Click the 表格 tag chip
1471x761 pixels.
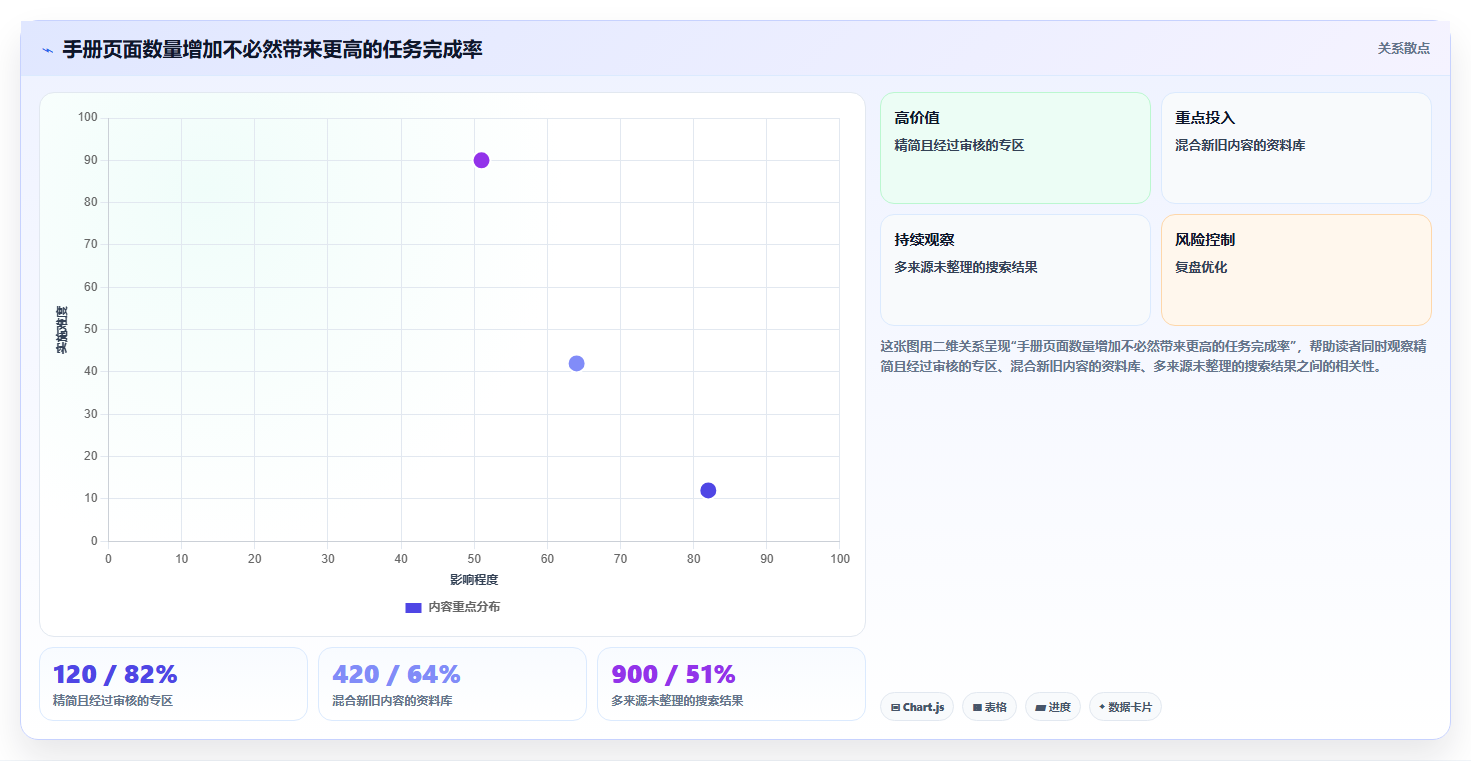(989, 707)
